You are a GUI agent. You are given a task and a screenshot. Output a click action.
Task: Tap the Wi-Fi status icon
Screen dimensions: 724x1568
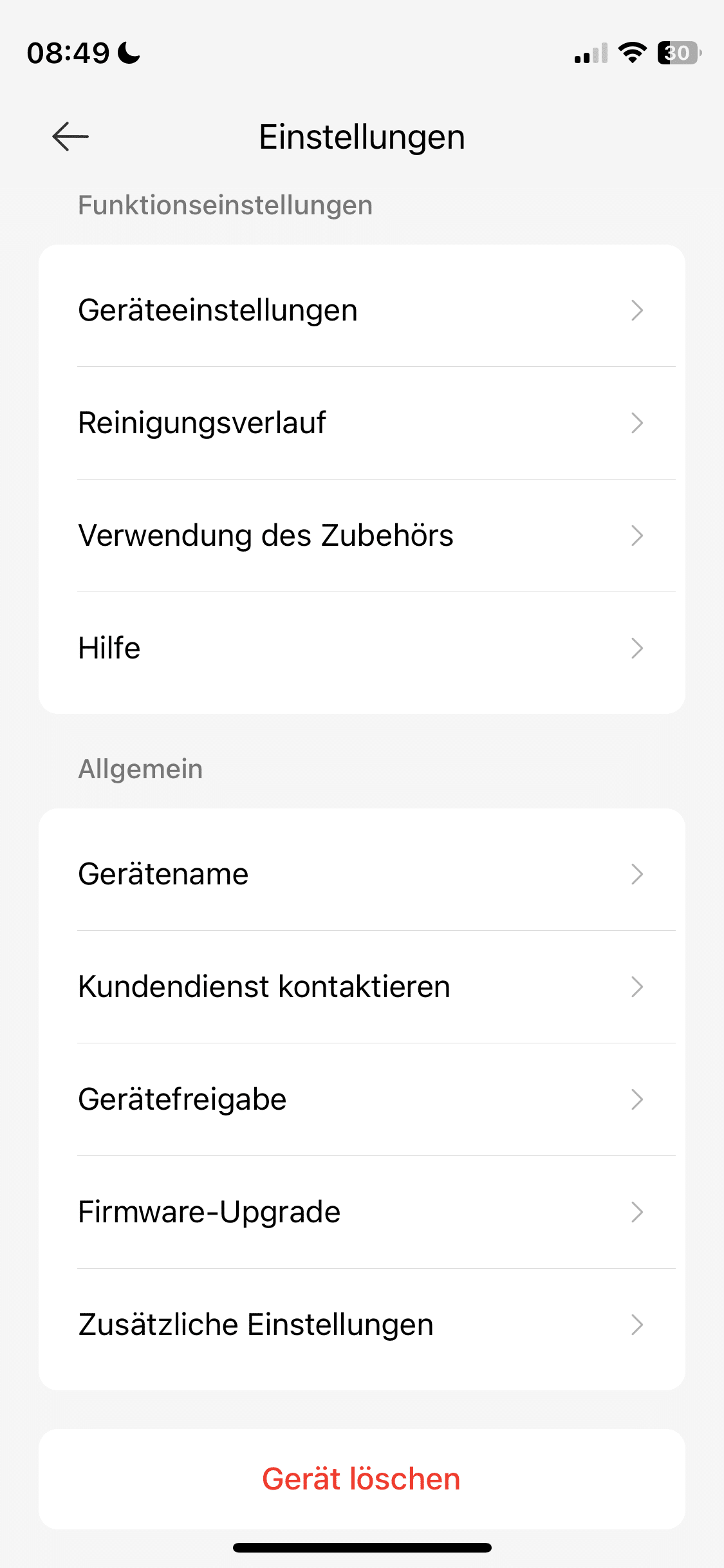tap(632, 53)
